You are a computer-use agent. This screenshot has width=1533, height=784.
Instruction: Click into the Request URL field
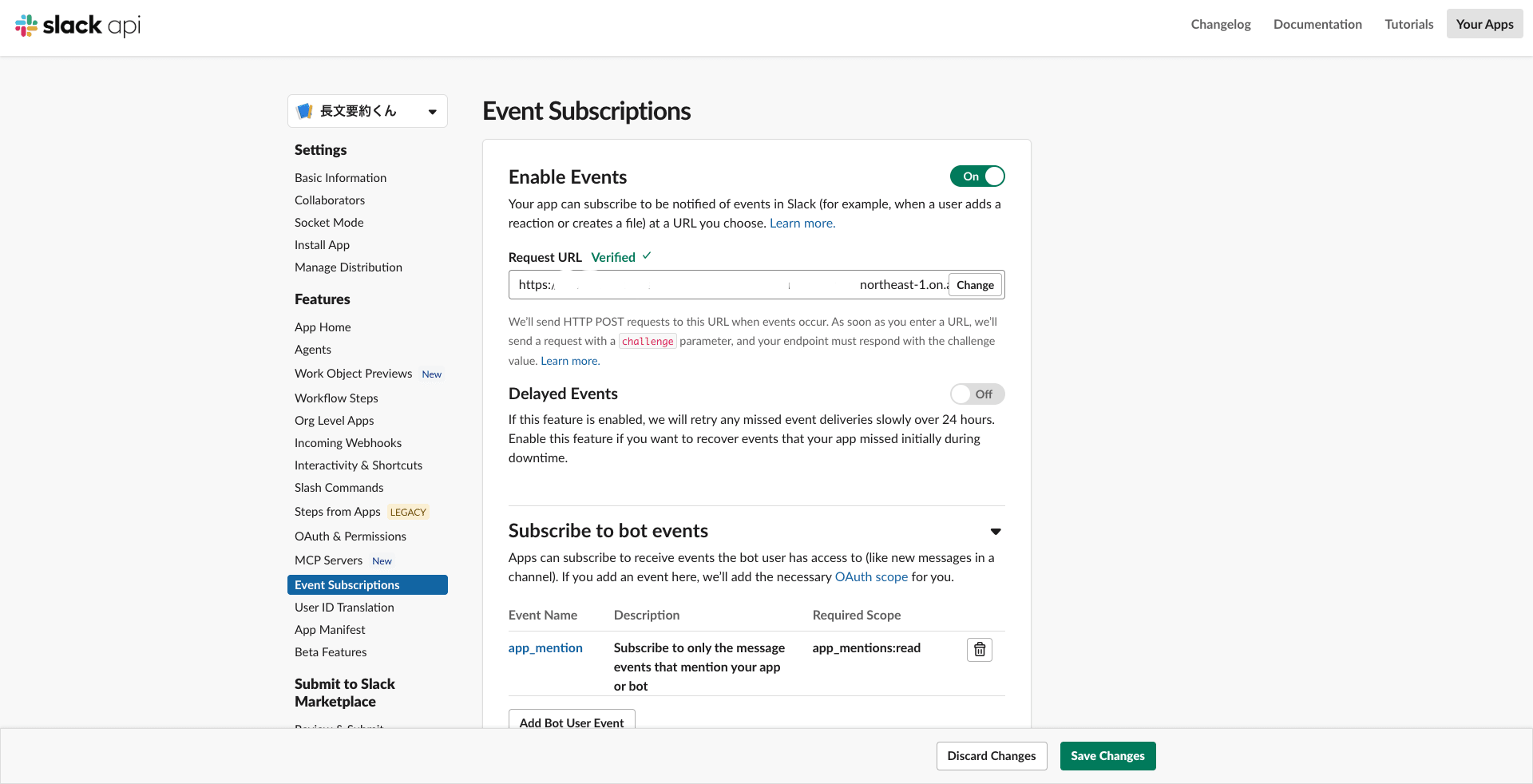pyautogui.click(x=728, y=285)
